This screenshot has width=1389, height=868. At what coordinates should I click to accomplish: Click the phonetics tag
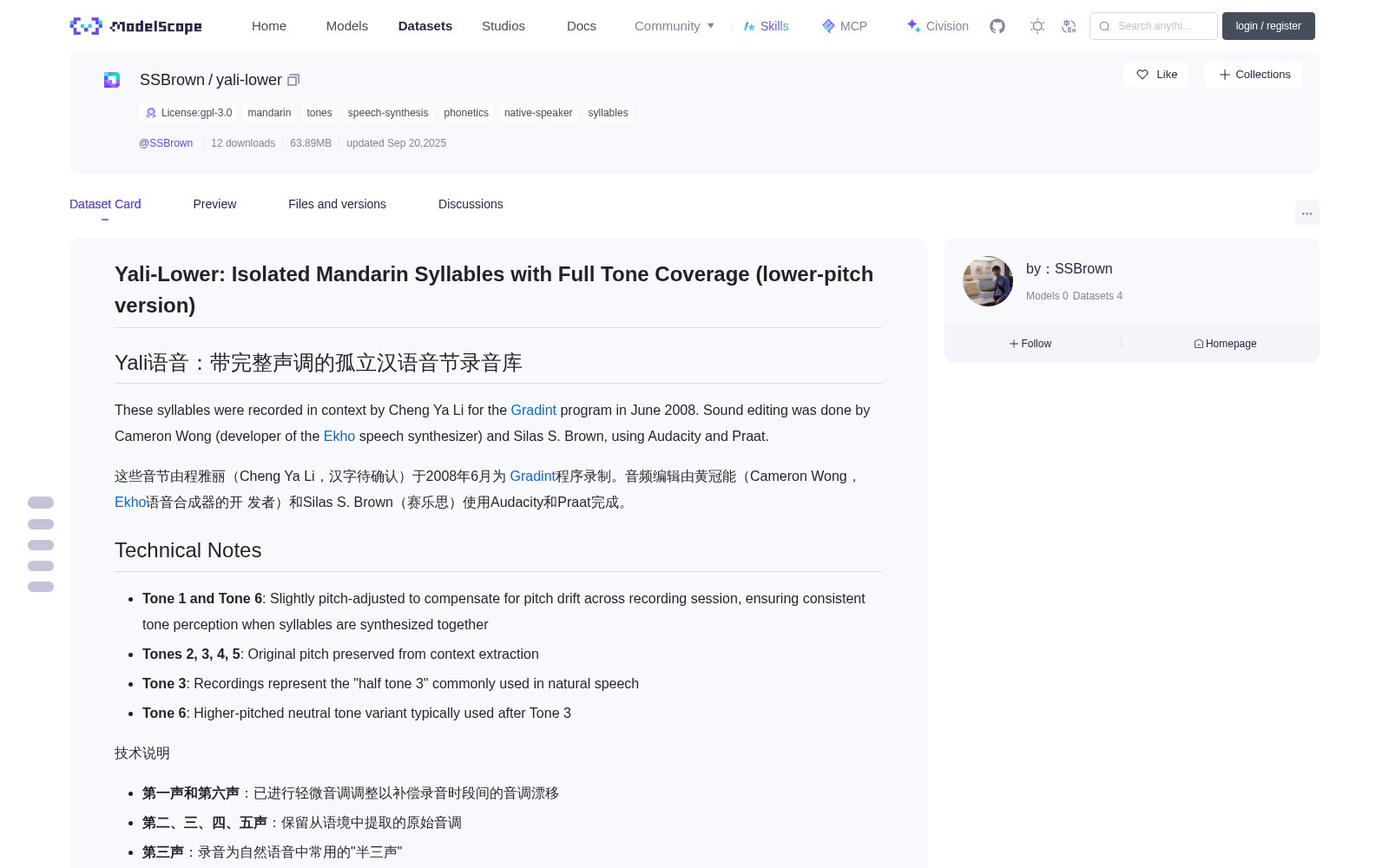[466, 113]
